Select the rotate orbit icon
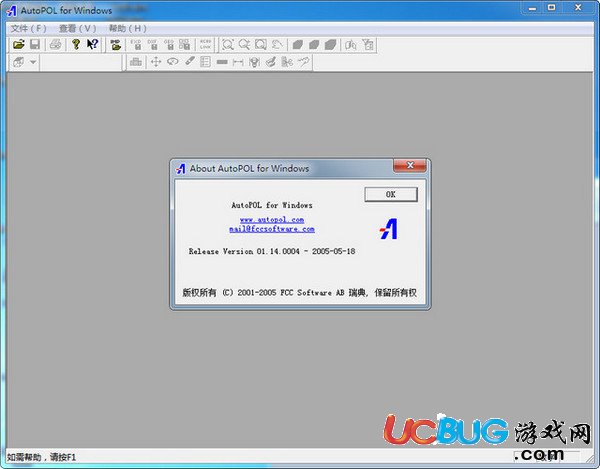 coord(173,62)
